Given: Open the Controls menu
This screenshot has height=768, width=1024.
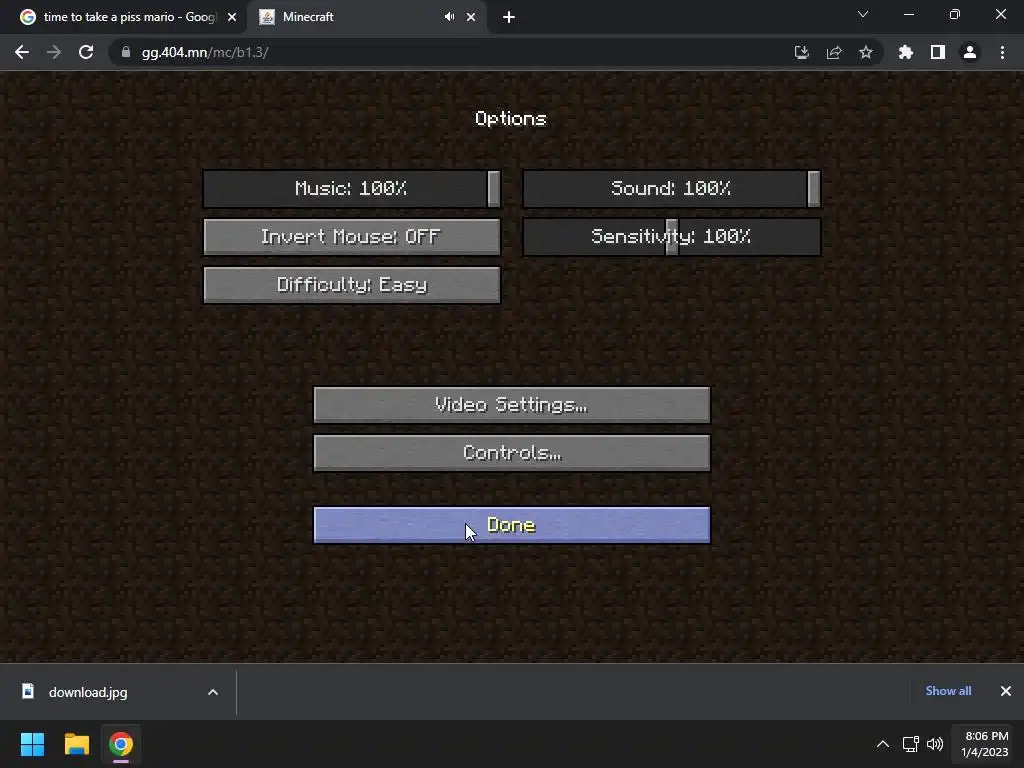Looking at the screenshot, I should (x=511, y=453).
